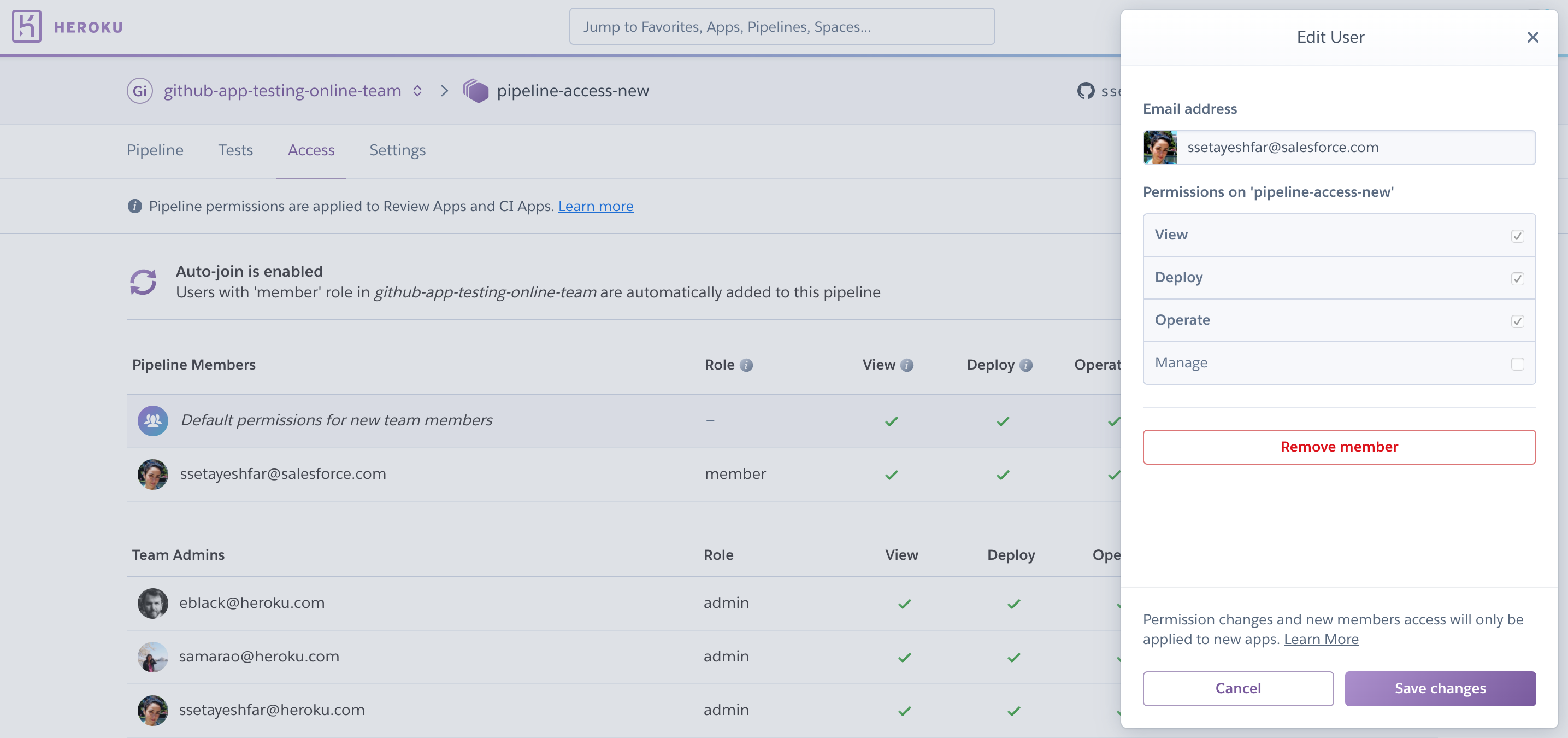The width and height of the screenshot is (1568, 738).
Task: Click ssetayeshfar@salesforce.com in members table
Action: coord(283,474)
